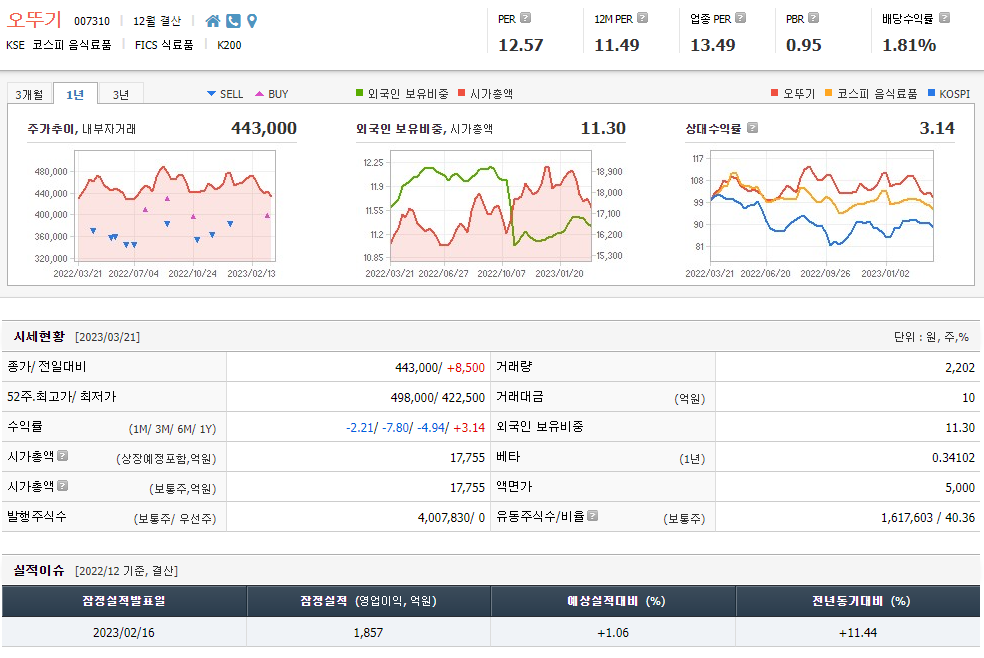Screen dimensions: 984x658
Task: Click the 52-week range 498,000/ 422,500
Action: (x=438, y=398)
